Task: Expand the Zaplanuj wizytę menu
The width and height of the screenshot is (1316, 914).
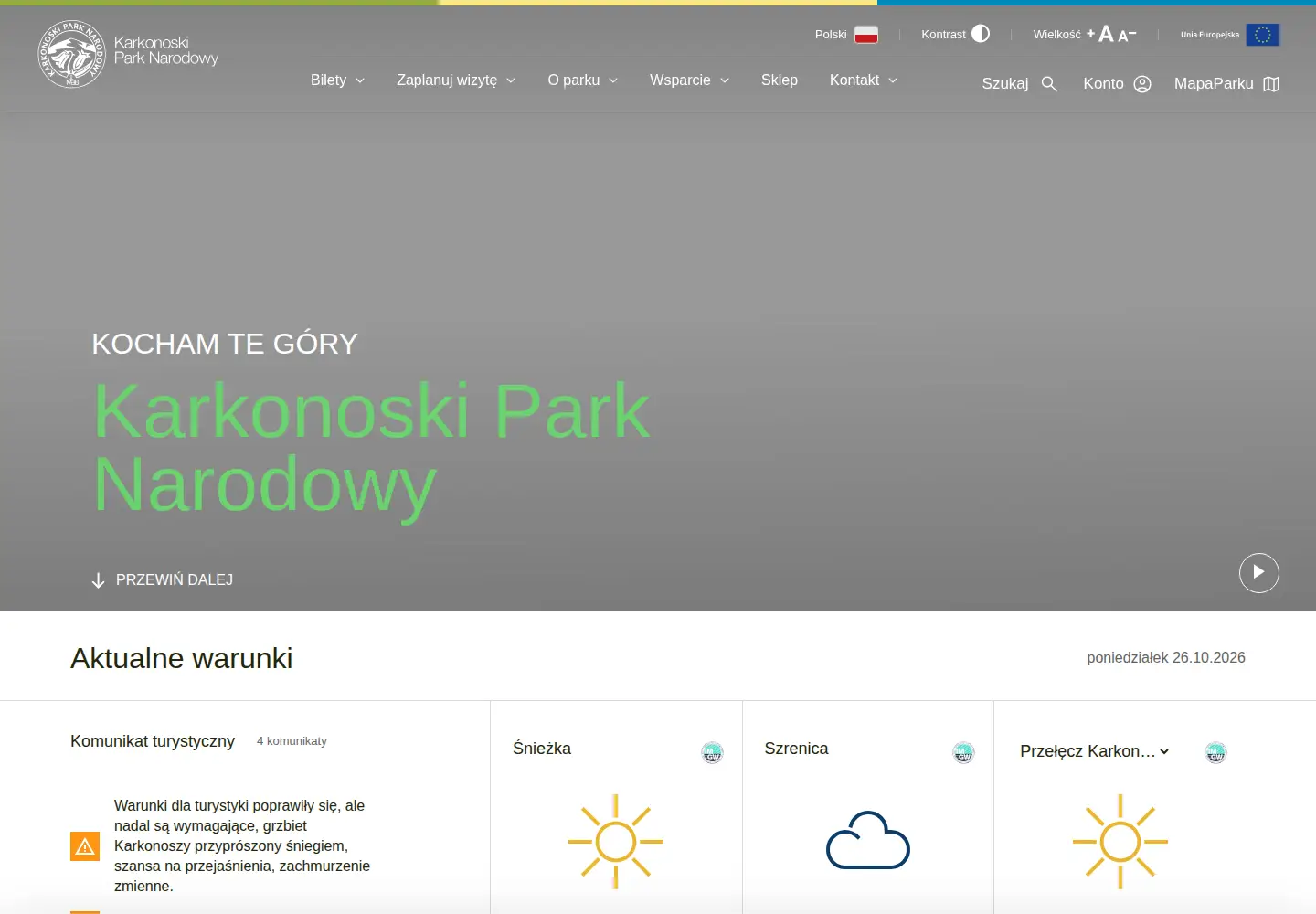Action: click(x=456, y=80)
